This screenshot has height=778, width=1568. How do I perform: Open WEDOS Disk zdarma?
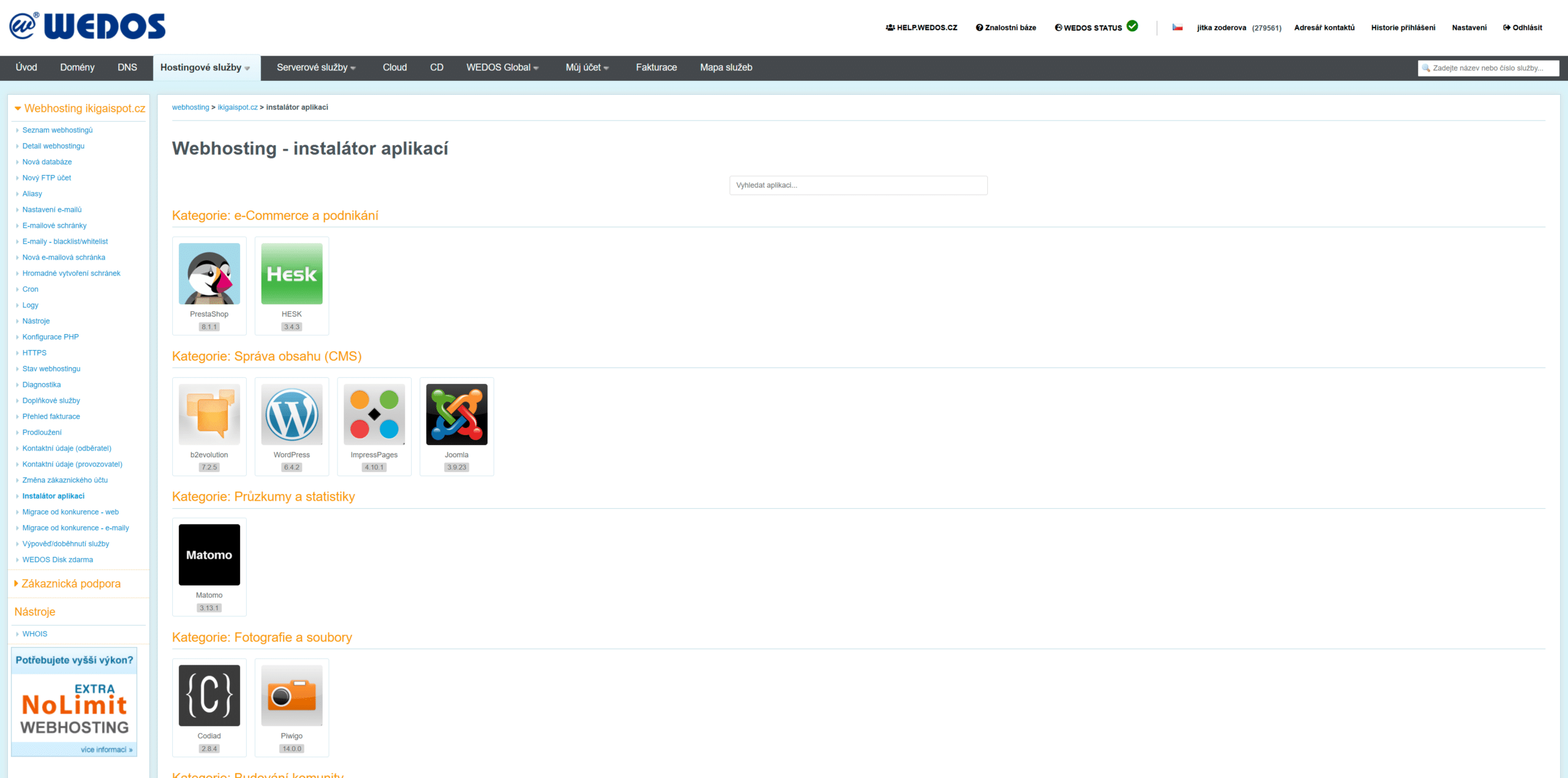[58, 559]
